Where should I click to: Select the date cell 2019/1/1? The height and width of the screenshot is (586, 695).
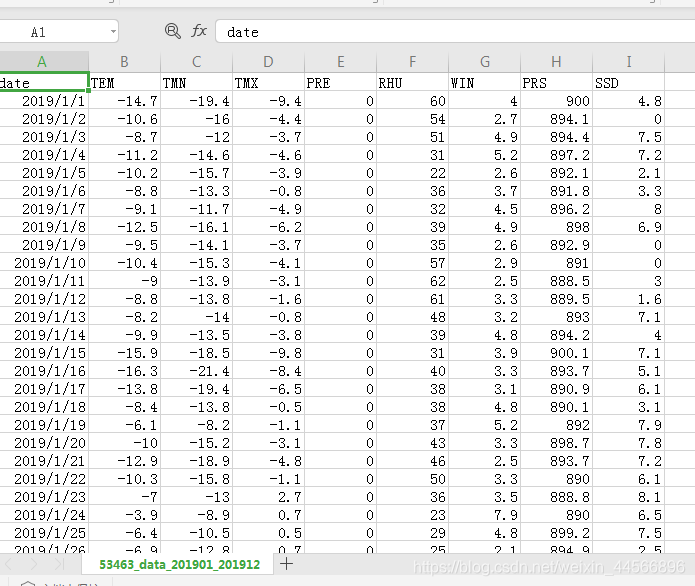point(44,101)
